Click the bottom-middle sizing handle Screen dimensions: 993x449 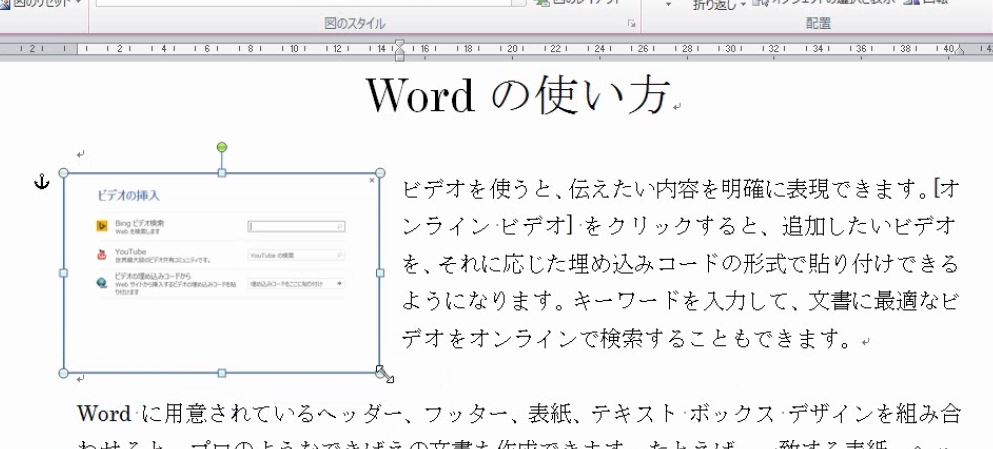(x=222, y=373)
